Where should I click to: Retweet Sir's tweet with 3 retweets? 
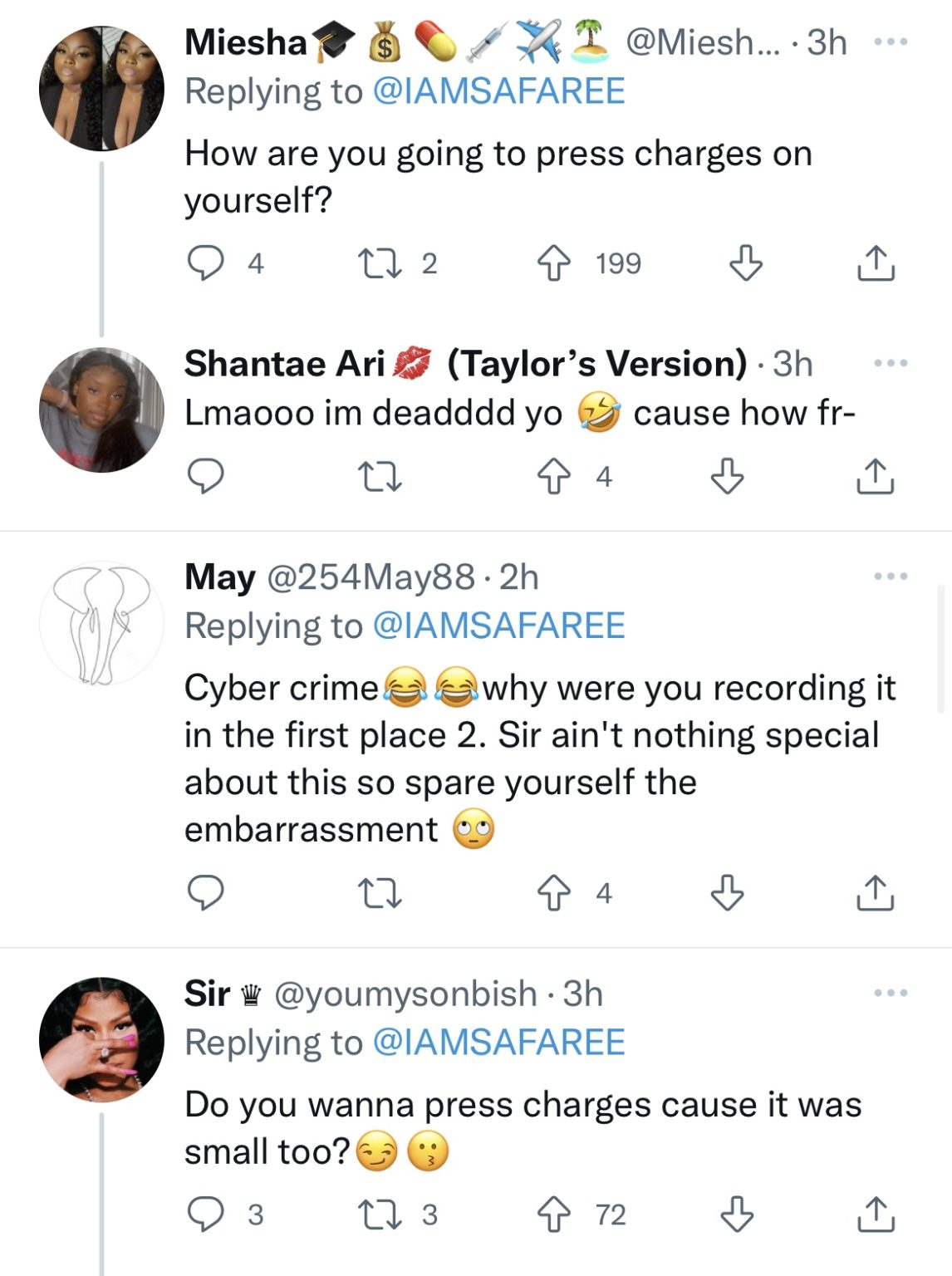[x=380, y=1215]
